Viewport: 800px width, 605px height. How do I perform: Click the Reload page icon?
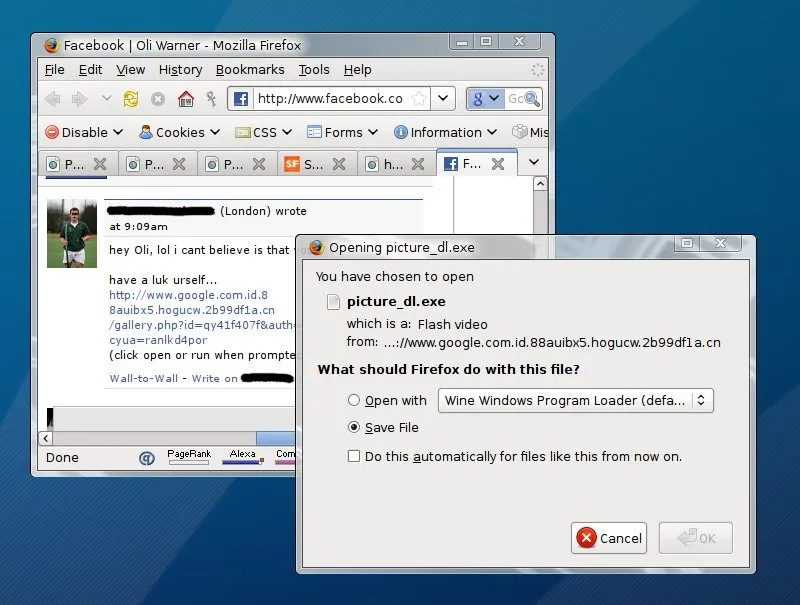pos(129,99)
